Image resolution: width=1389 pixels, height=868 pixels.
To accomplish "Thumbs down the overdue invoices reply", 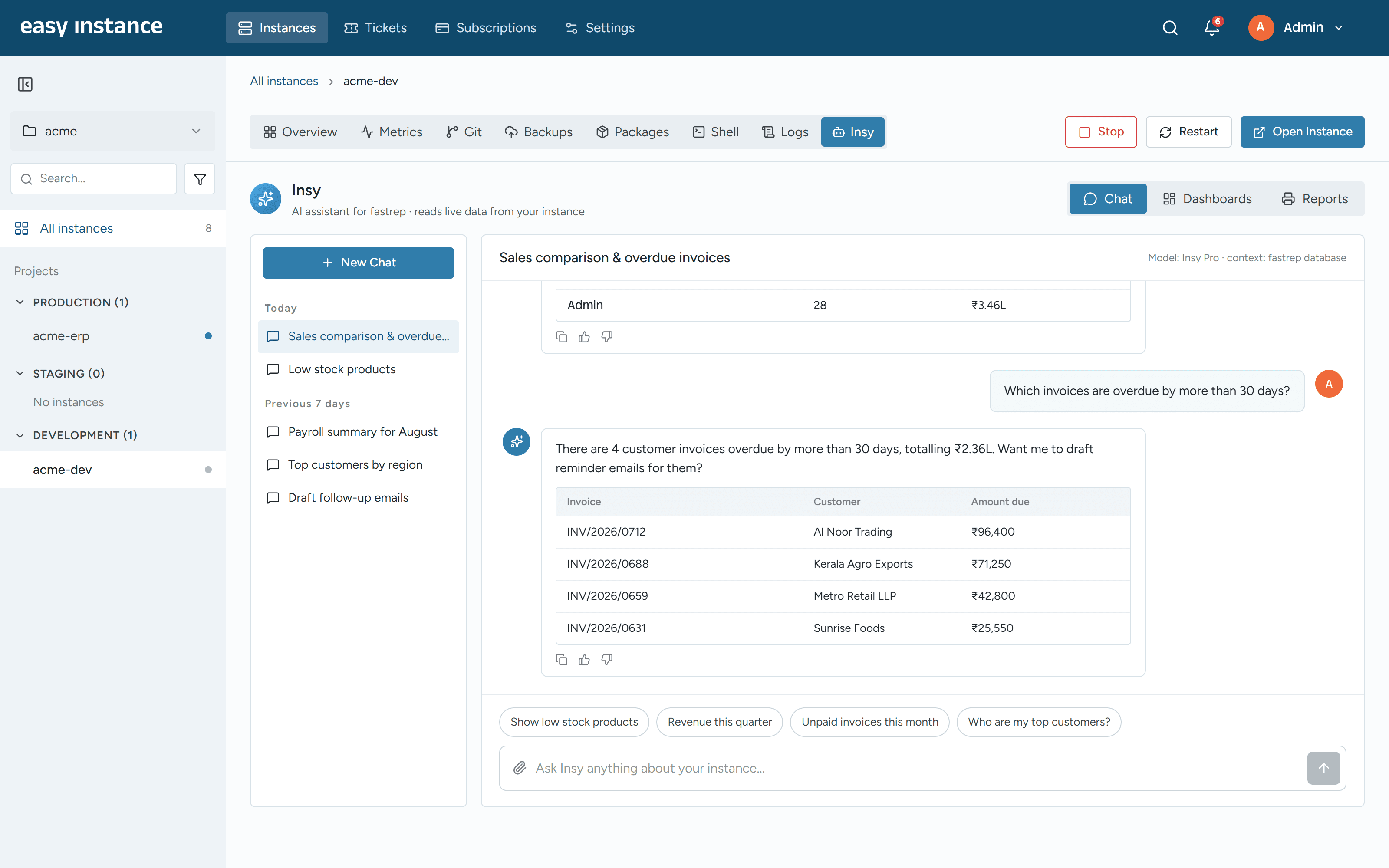I will [607, 660].
